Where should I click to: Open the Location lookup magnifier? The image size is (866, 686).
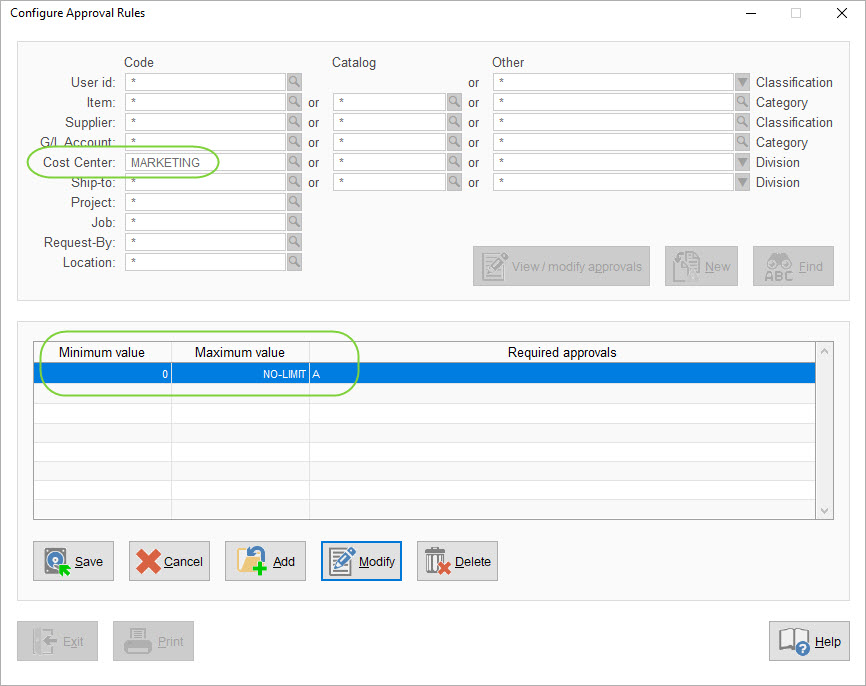point(296,262)
